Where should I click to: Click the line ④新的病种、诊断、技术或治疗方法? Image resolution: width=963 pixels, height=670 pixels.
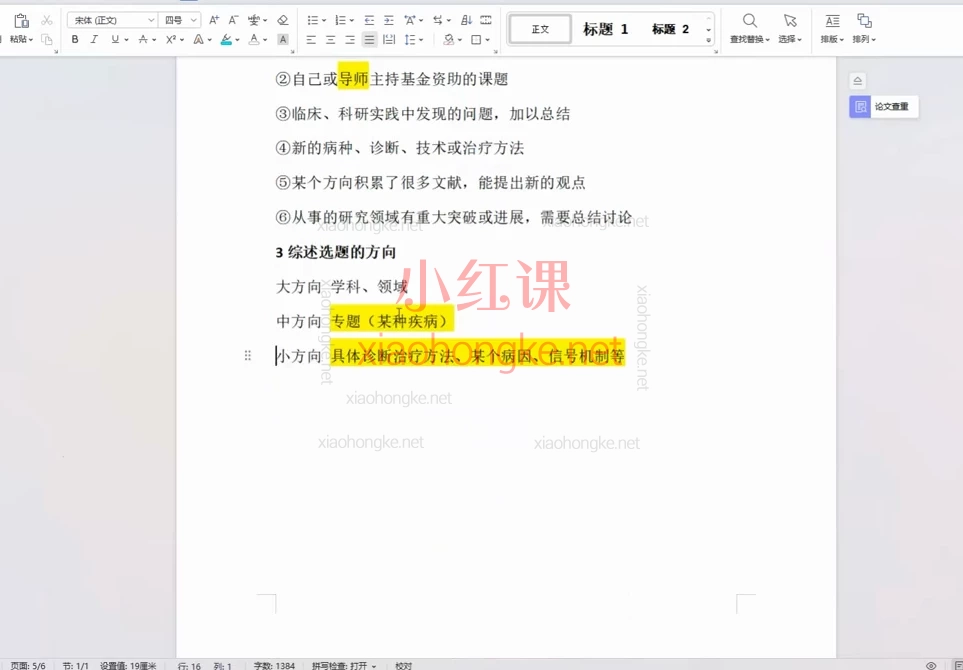click(400, 148)
